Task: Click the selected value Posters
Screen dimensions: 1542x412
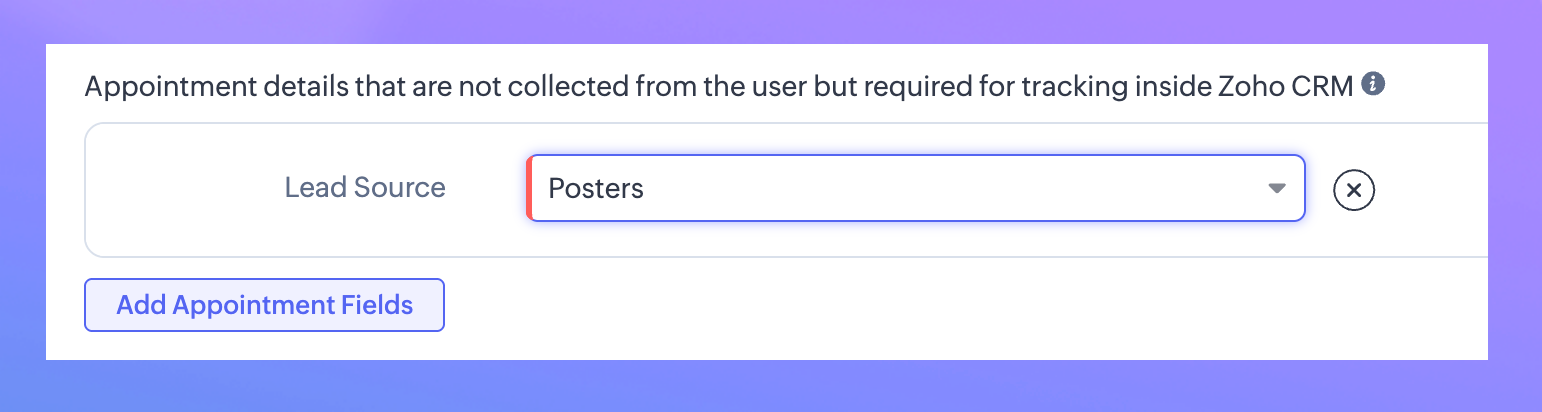Action: (x=596, y=188)
